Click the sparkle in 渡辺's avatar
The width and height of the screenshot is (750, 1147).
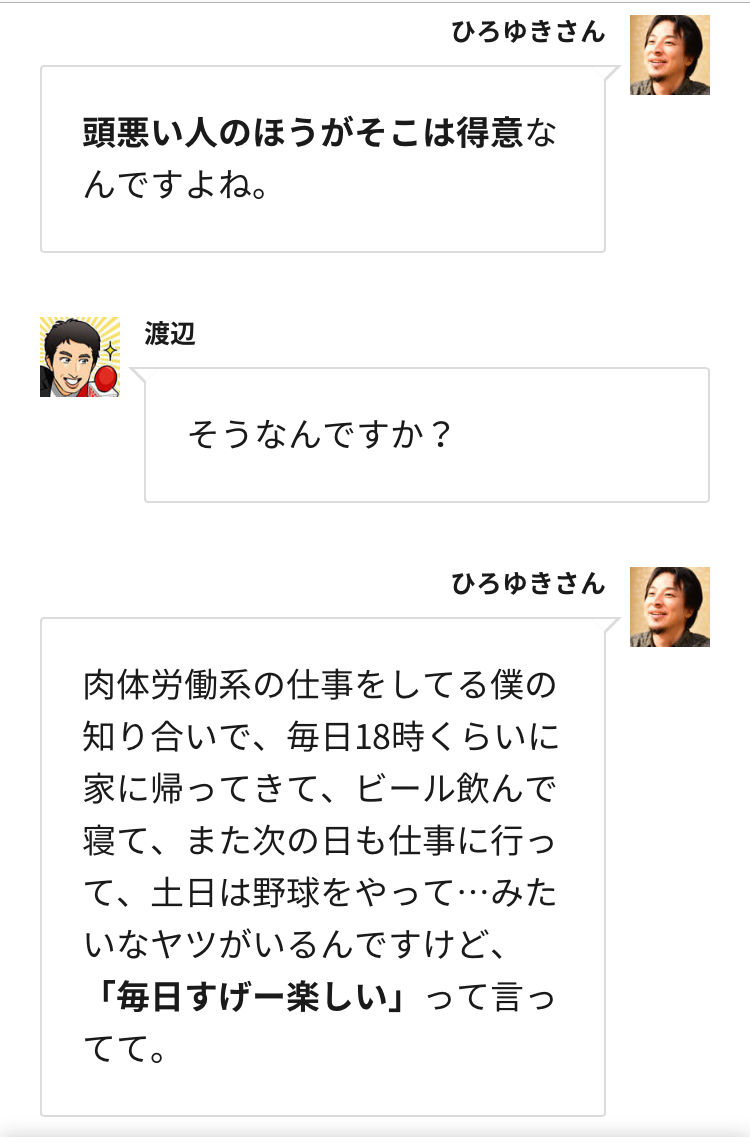110,352
